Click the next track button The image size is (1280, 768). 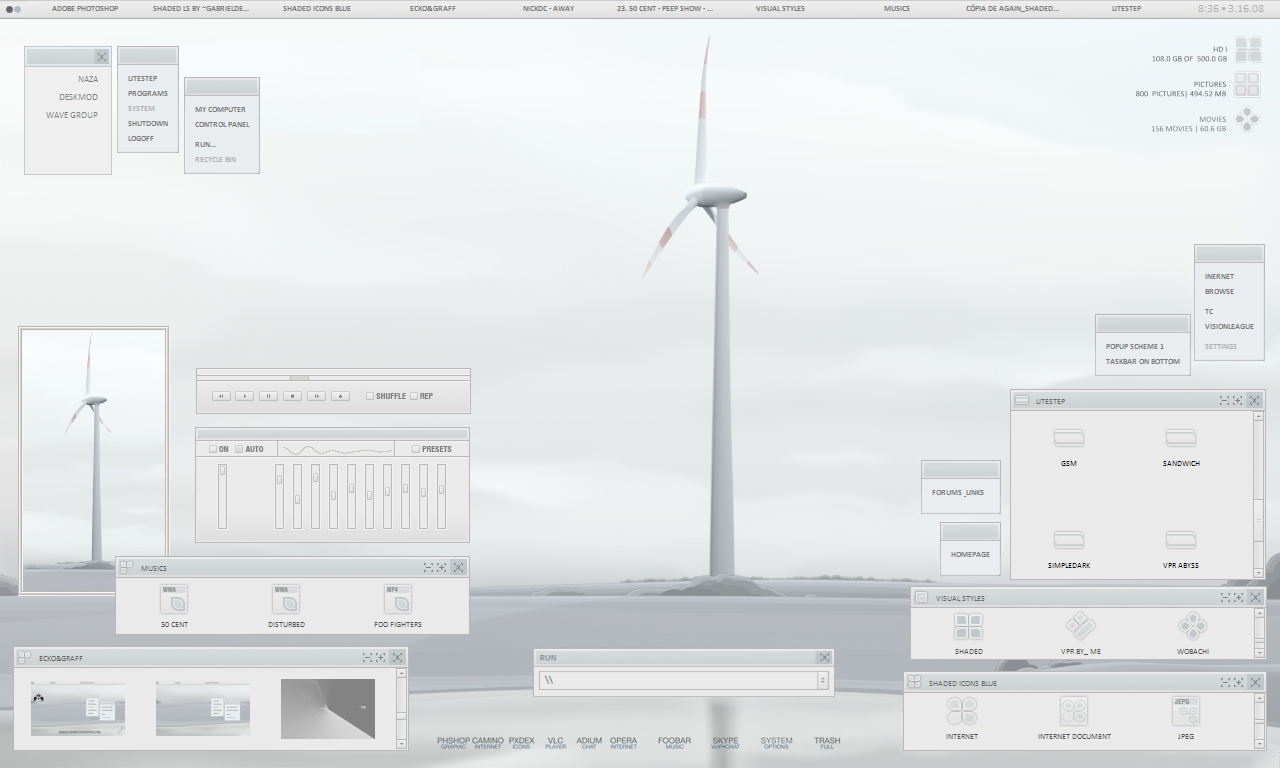(x=316, y=396)
